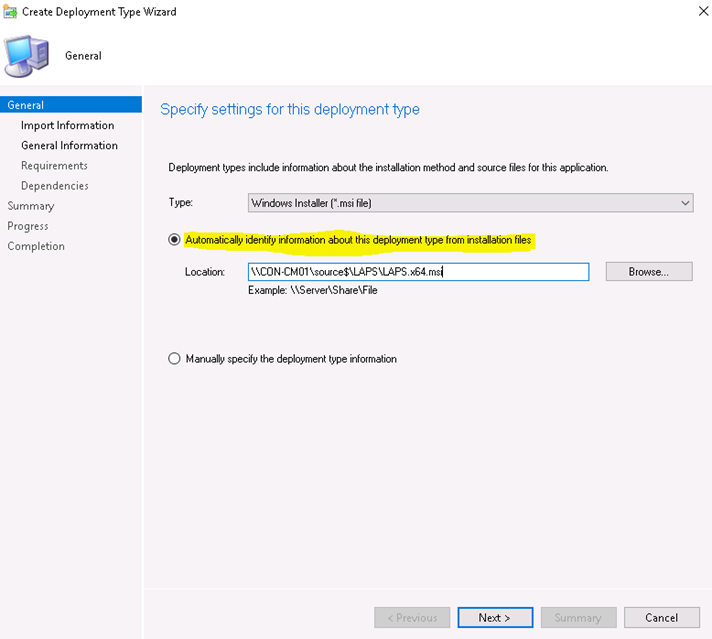Image resolution: width=712 pixels, height=639 pixels.
Task: Select Summary step in sidebar
Action: coord(30,206)
